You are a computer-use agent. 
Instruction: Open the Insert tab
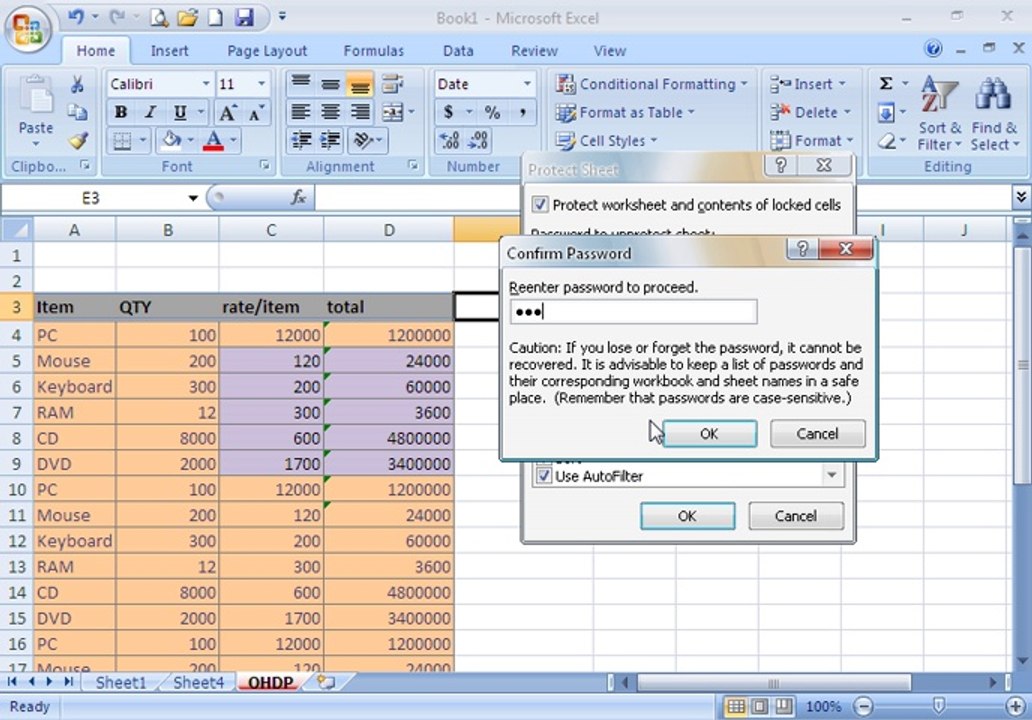[169, 51]
